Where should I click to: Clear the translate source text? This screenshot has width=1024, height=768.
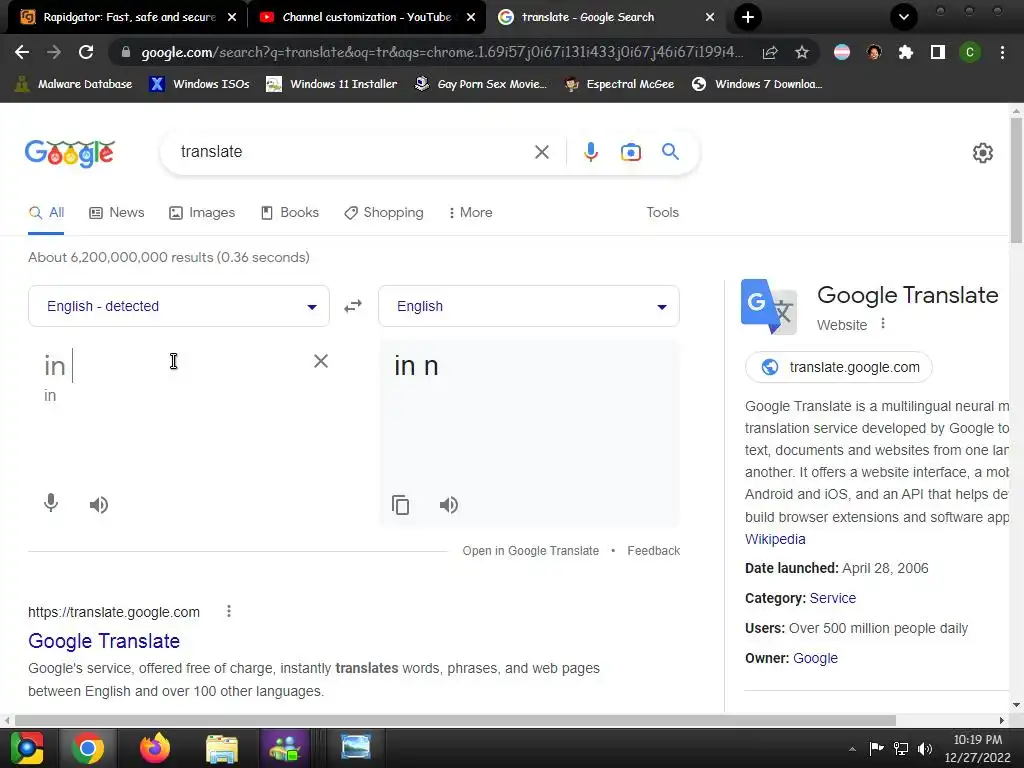[321, 361]
